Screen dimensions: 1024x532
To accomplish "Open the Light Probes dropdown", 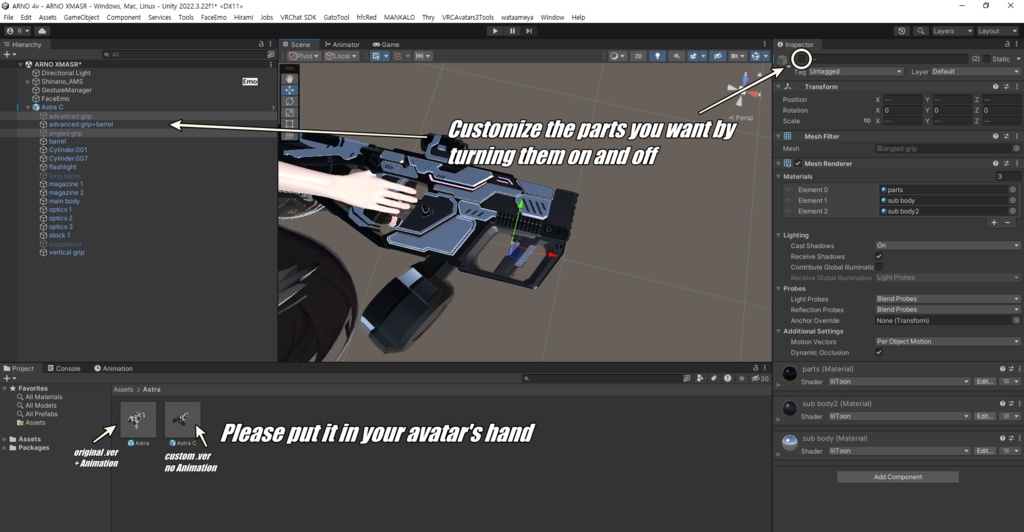I will click(x=948, y=299).
